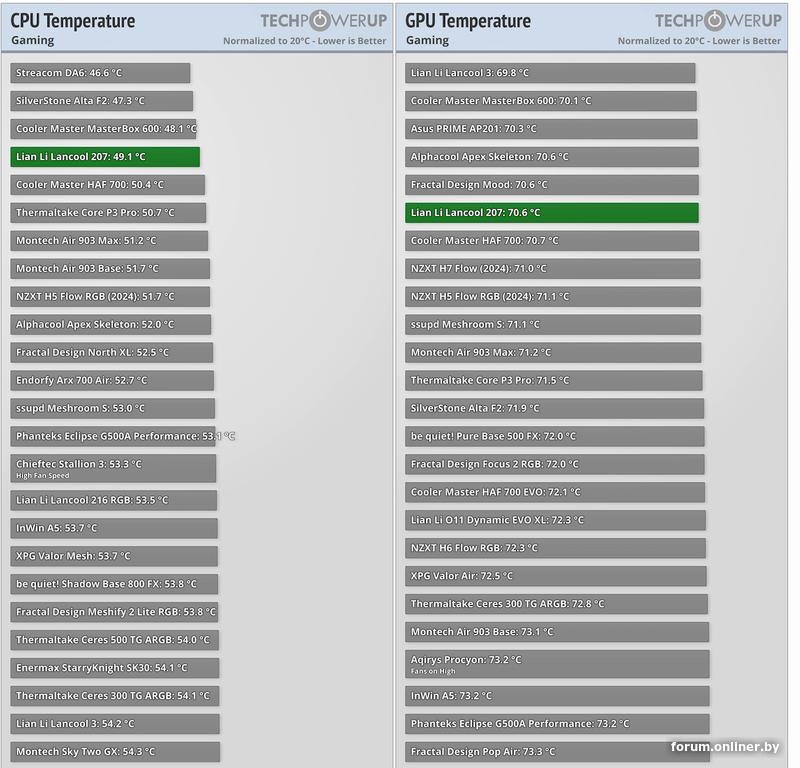The height and width of the screenshot is (768, 800).
Task: Click the 'Endorfy Arx 700 Air: 52.7 °C' bar
Action: pos(112,381)
